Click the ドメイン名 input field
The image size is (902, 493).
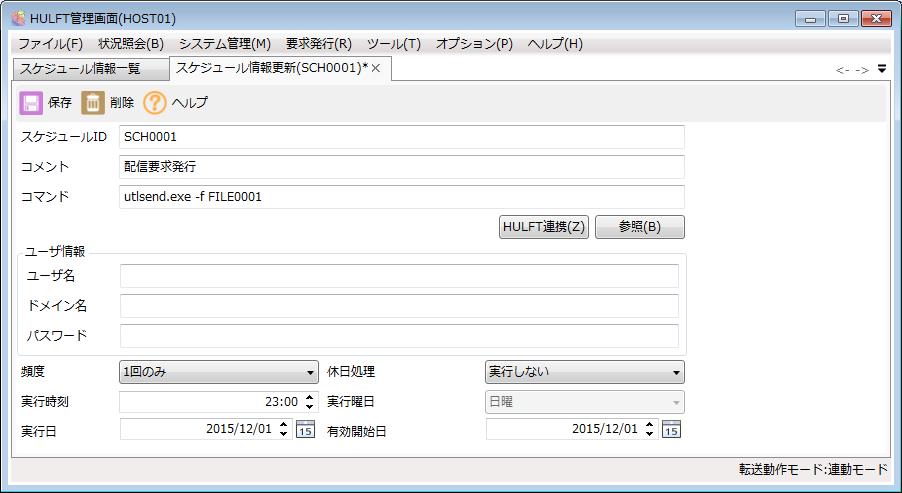click(399, 306)
